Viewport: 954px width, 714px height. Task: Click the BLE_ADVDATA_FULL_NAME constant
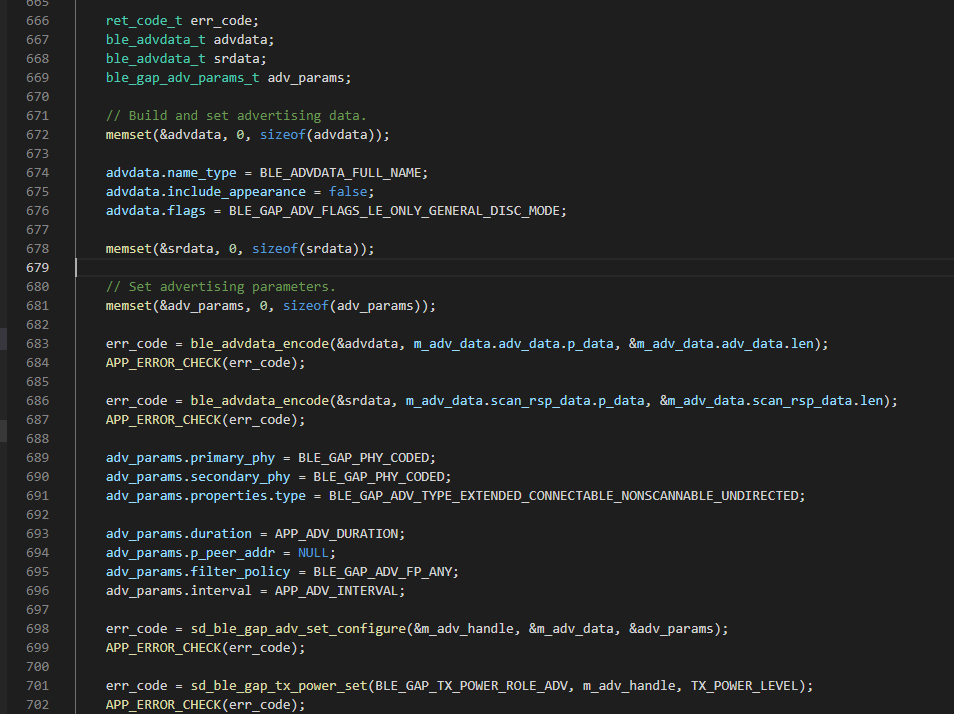[x=343, y=173]
